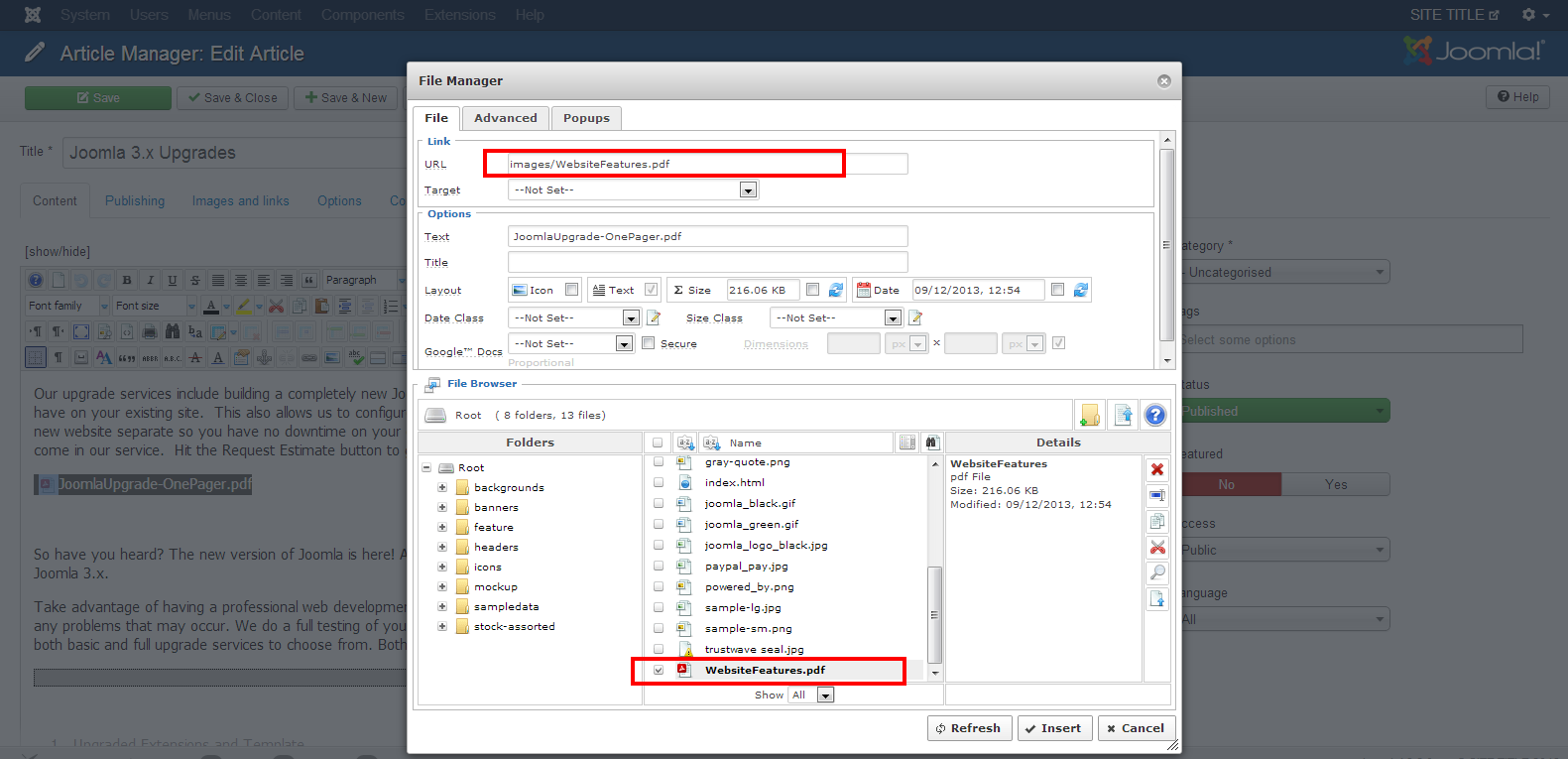Click the New Folder icon in File Browser
This screenshot has height=759, width=1568.
(x=1090, y=415)
